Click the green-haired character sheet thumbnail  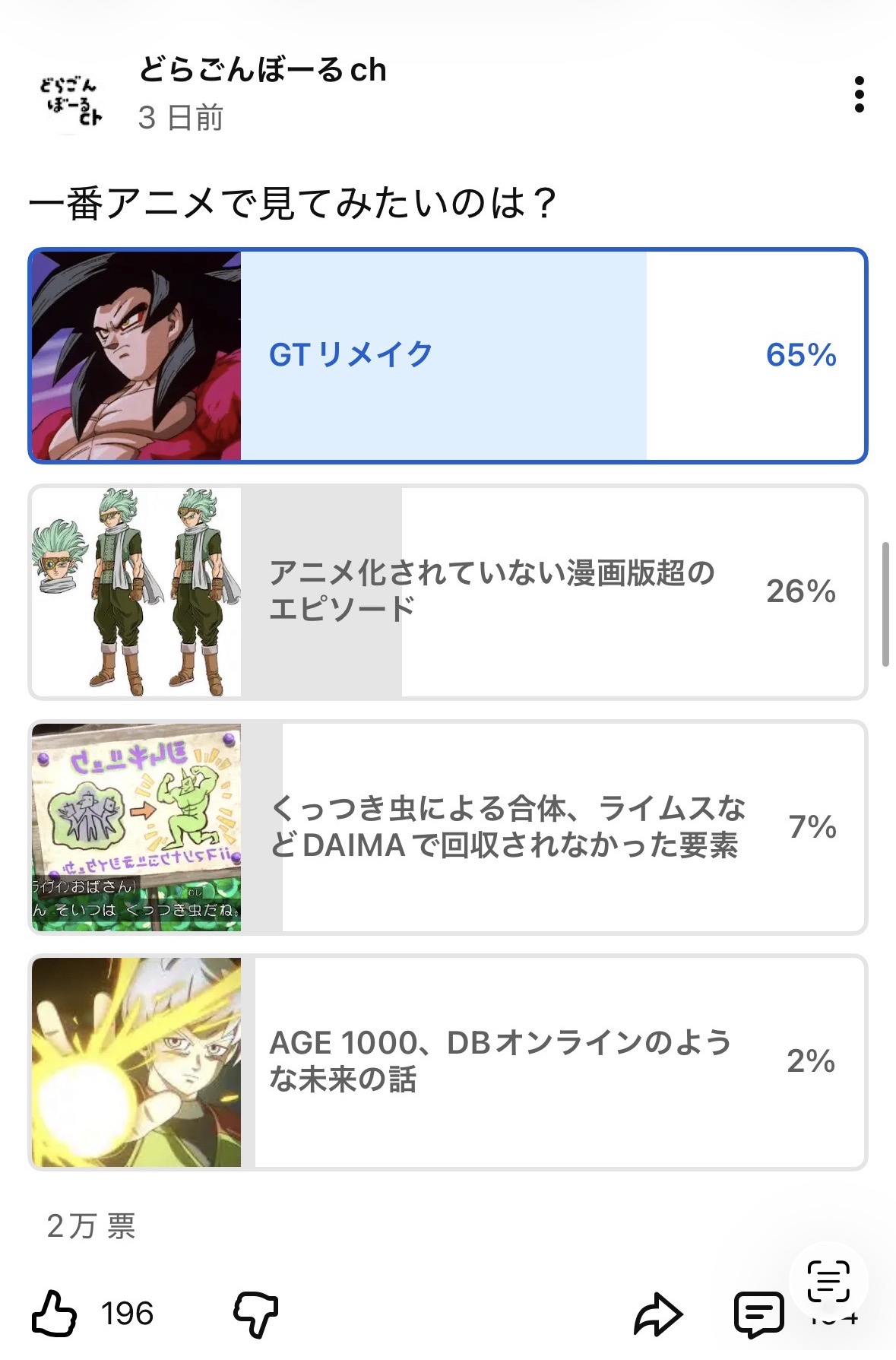[137, 591]
